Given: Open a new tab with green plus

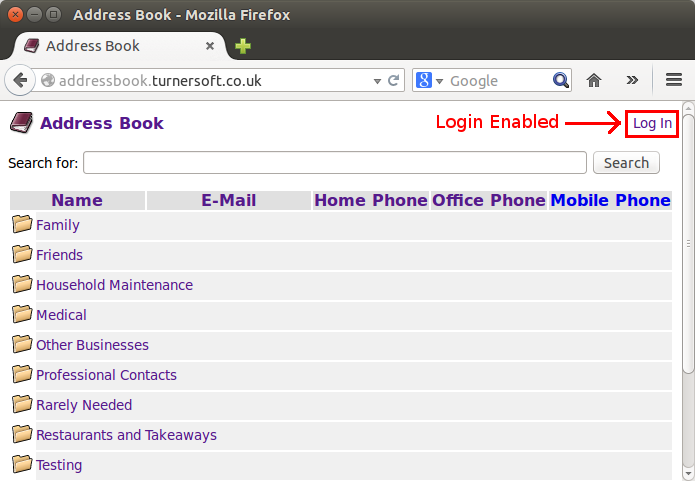Looking at the screenshot, I should coord(243,46).
